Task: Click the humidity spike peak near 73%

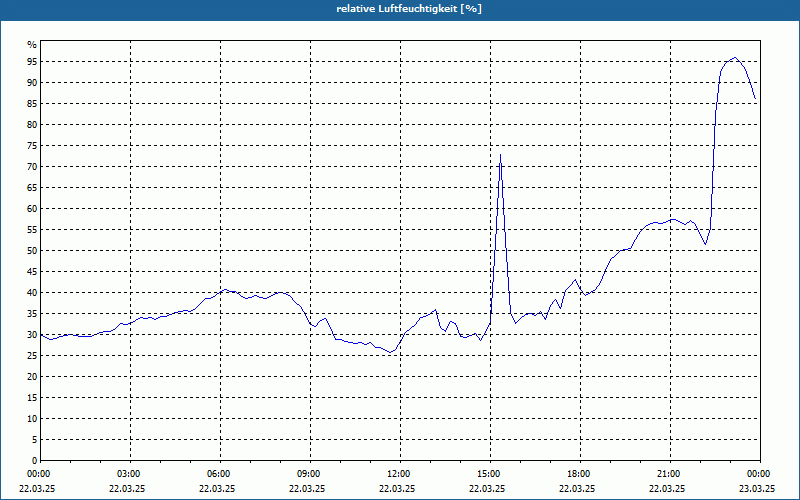Action: [501, 155]
